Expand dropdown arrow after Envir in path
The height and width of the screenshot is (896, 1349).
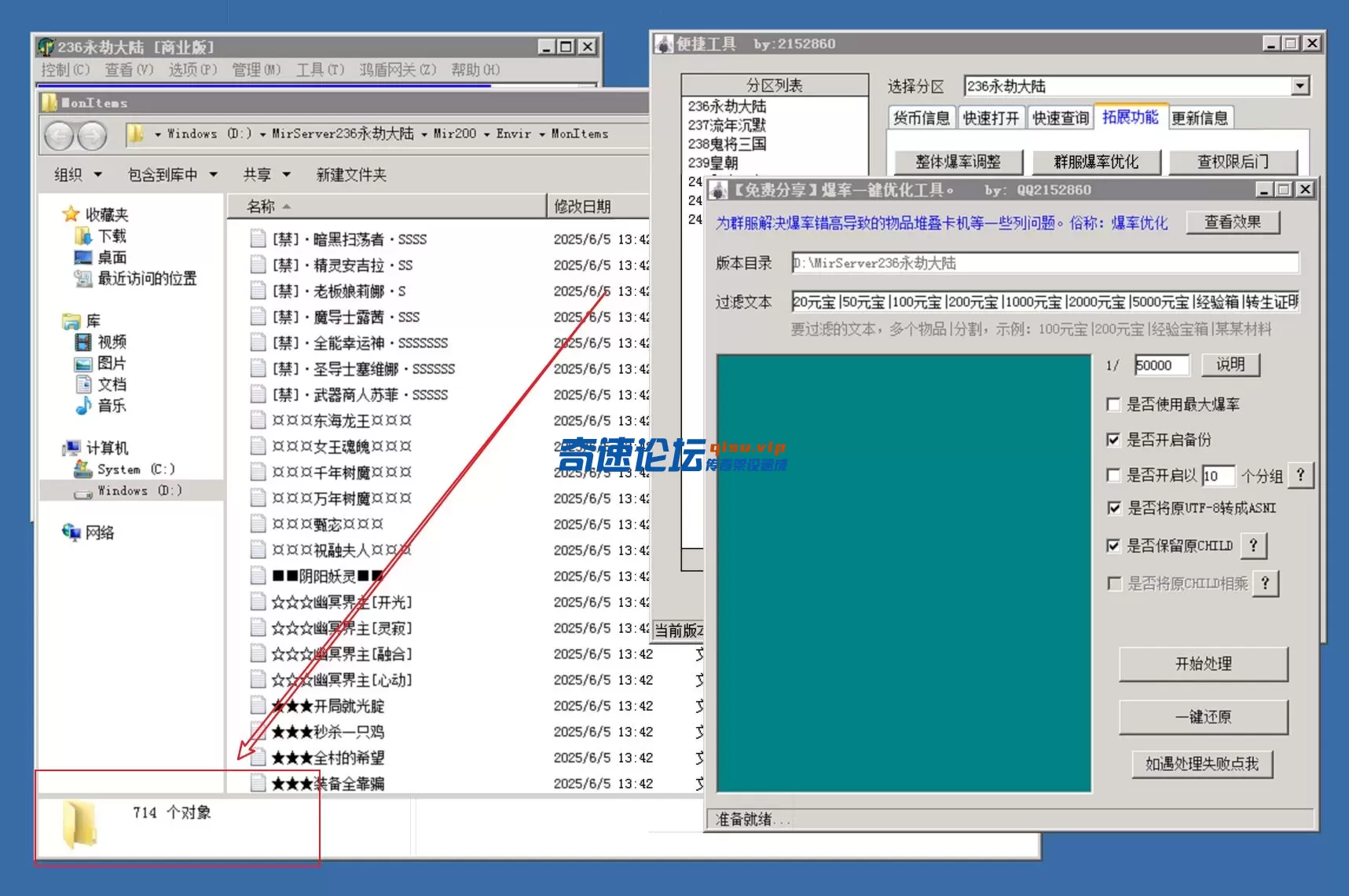pos(541,134)
